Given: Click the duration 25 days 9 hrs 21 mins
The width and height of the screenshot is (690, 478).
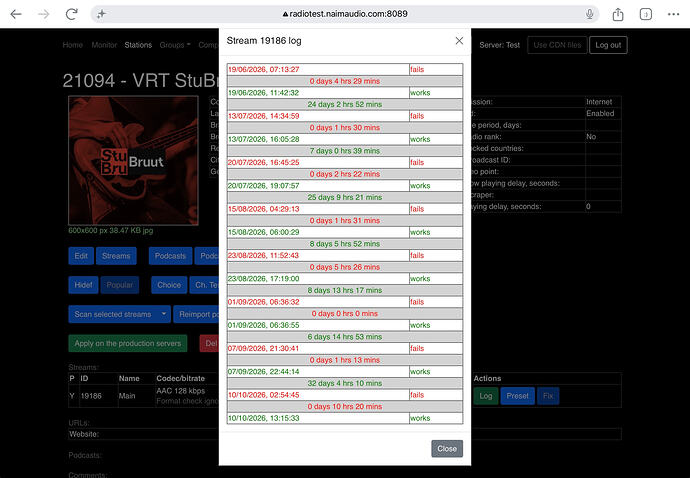Looking at the screenshot, I should click(x=345, y=197).
